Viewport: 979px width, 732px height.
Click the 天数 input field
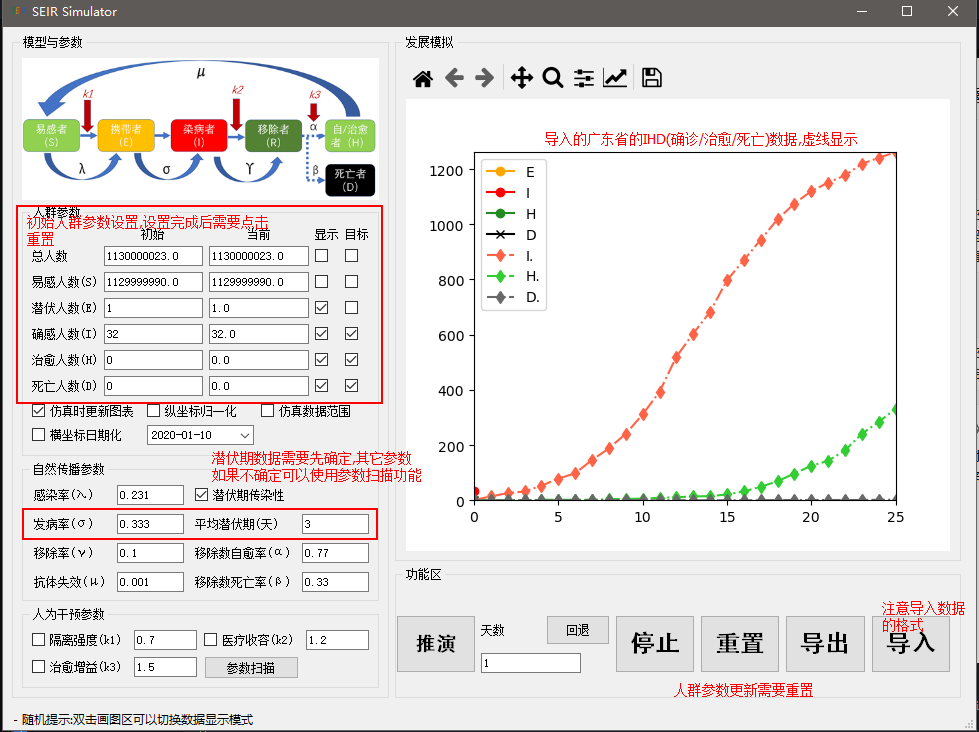pos(530,663)
